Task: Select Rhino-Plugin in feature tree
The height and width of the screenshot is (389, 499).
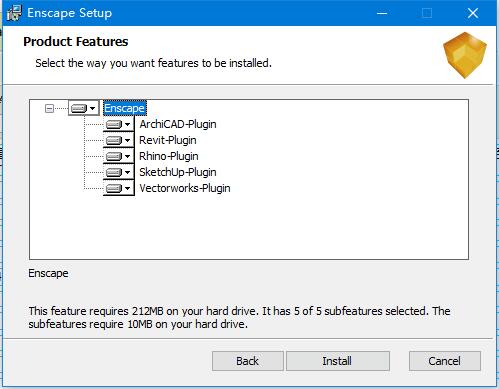Action: coord(169,156)
